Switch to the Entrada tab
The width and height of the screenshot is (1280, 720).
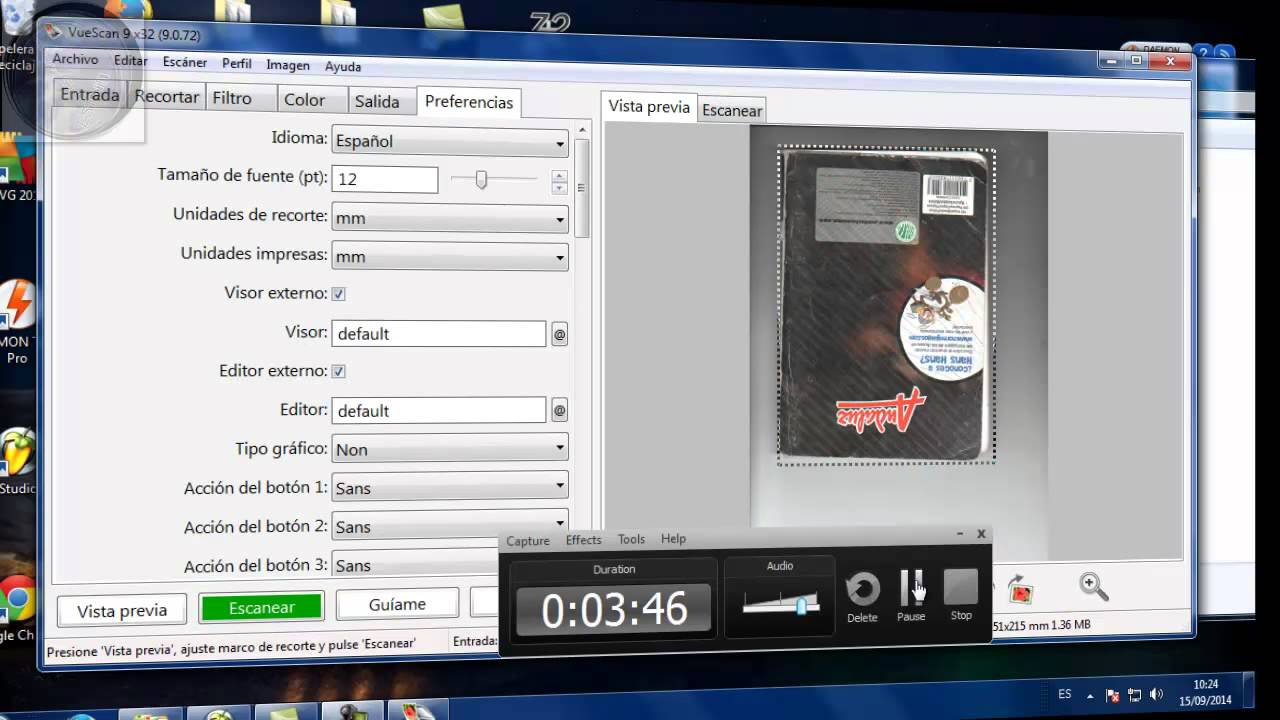coord(90,95)
